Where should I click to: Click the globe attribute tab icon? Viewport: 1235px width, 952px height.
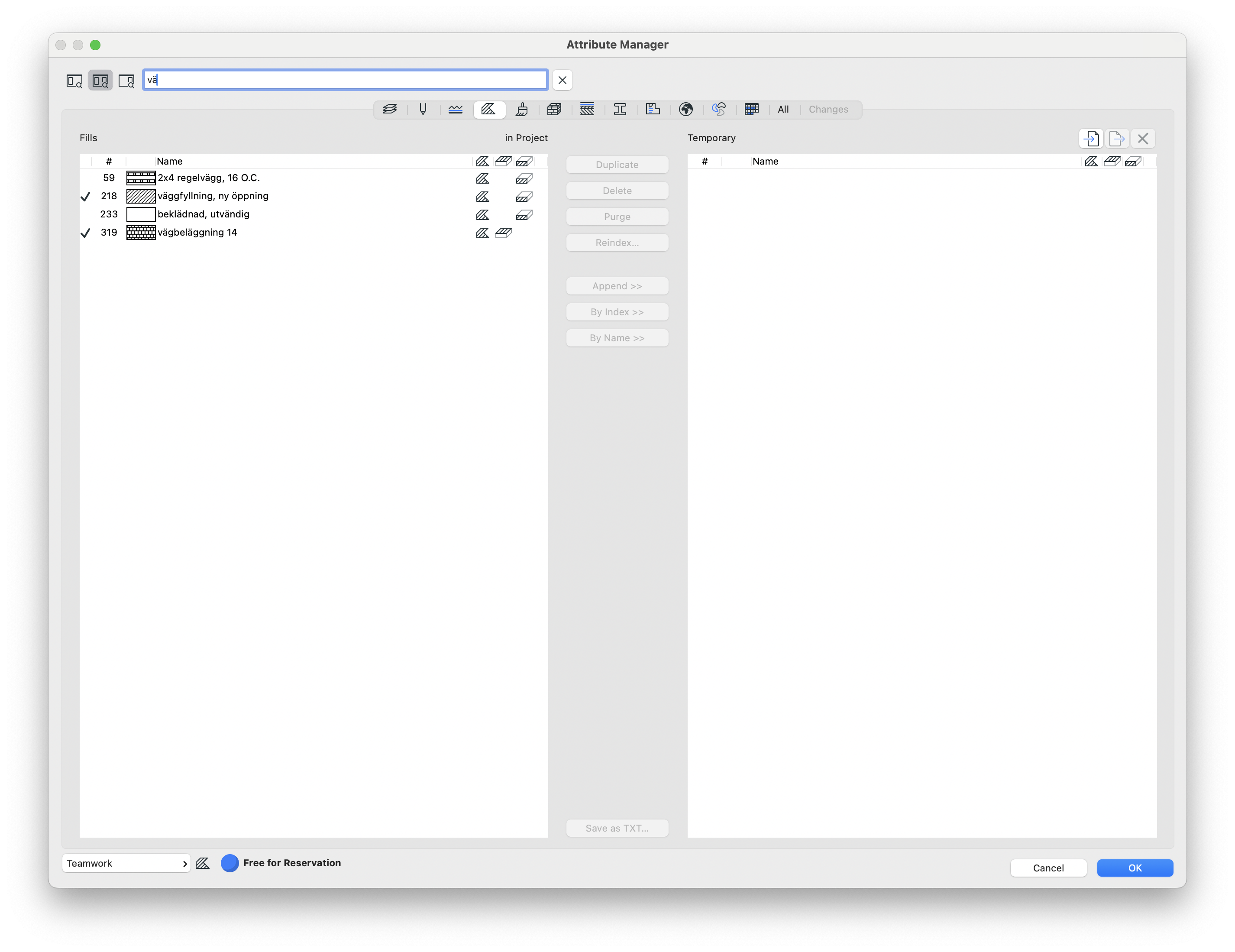pyautogui.click(x=685, y=109)
